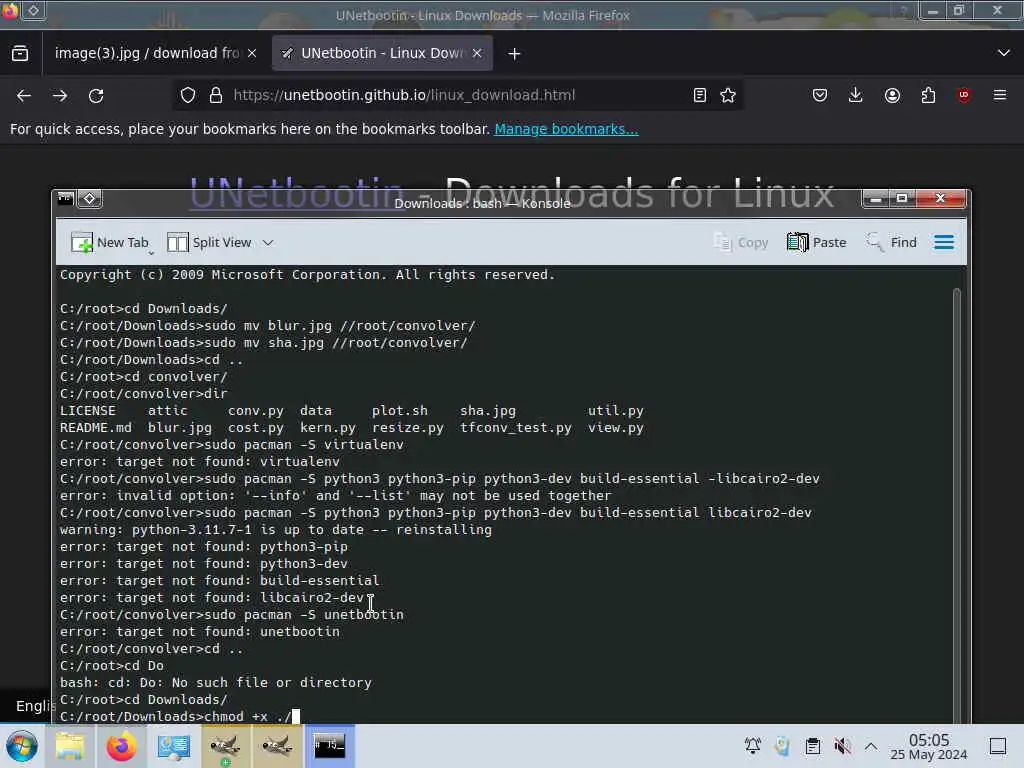Image resolution: width=1024 pixels, height=768 pixels.
Task: Click Firefox forward navigation arrow
Action: click(x=60, y=95)
